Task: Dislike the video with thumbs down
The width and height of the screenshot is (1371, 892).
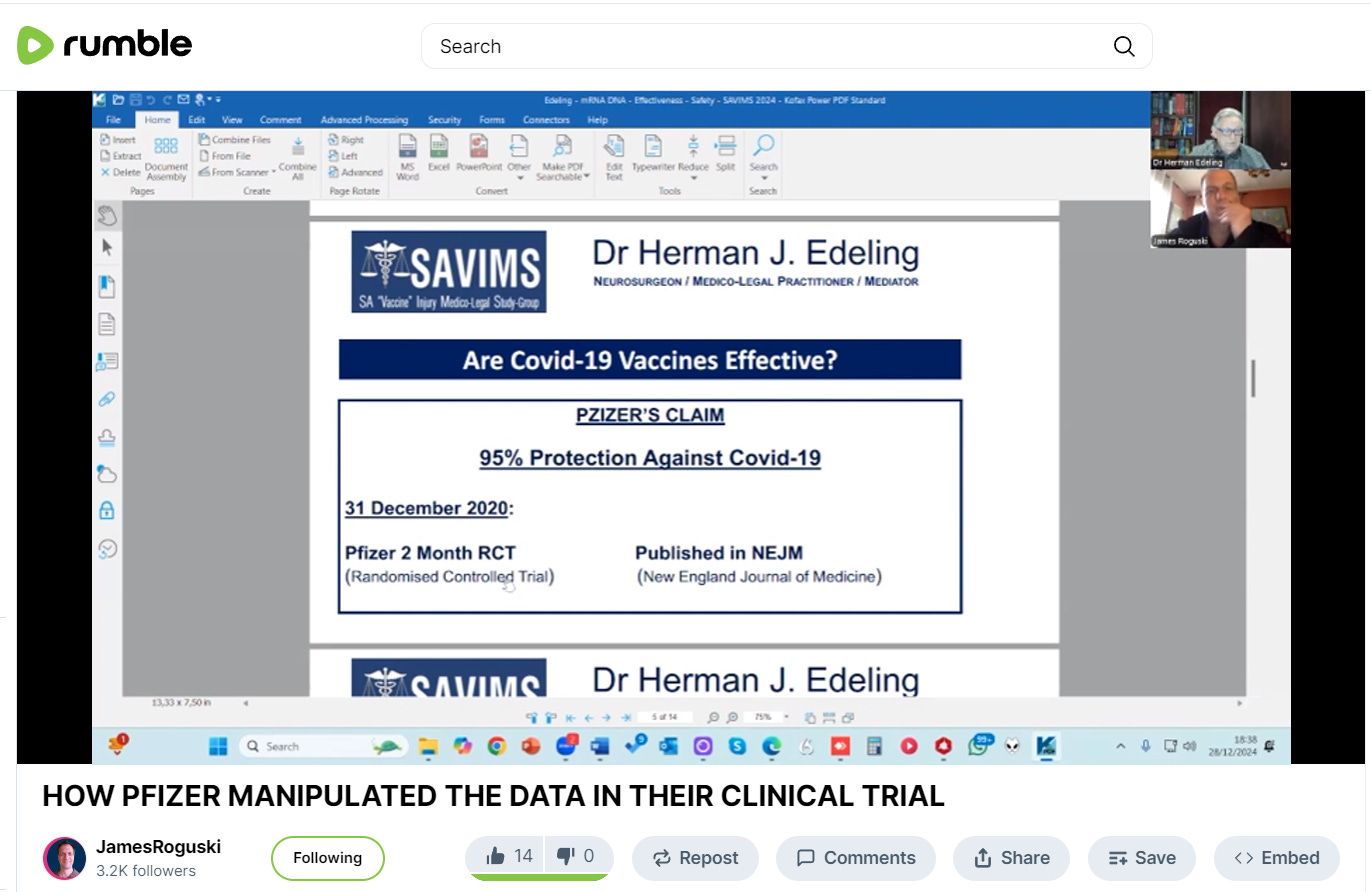Action: (x=577, y=856)
